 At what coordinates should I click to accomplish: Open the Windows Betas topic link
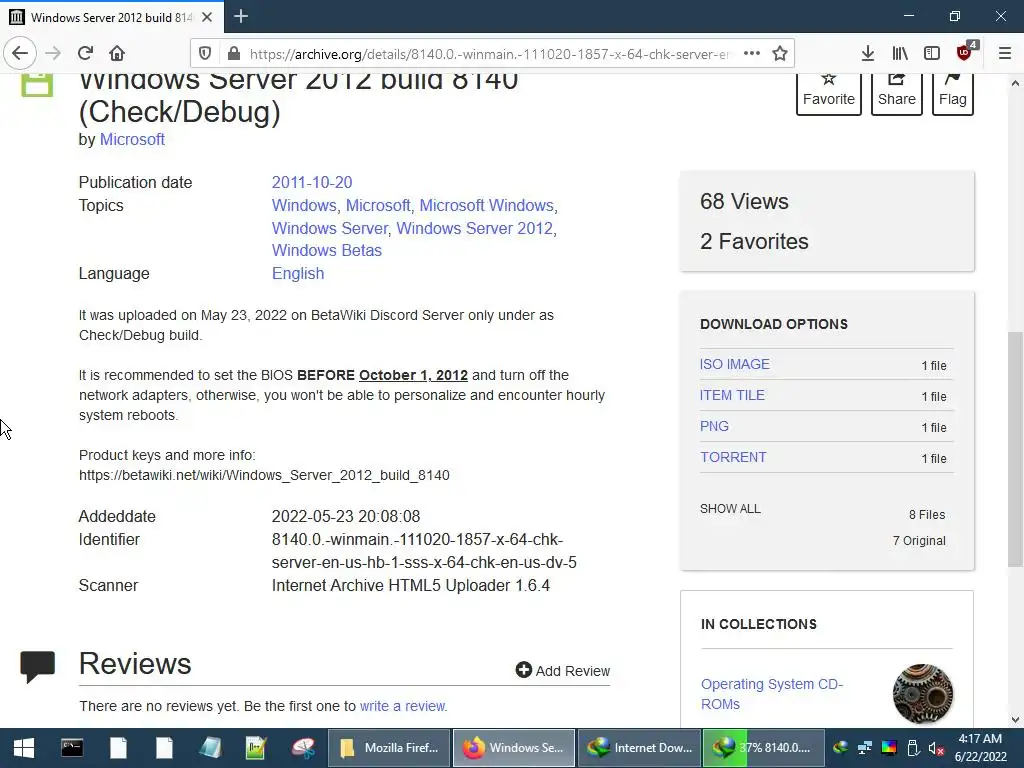[x=327, y=250]
